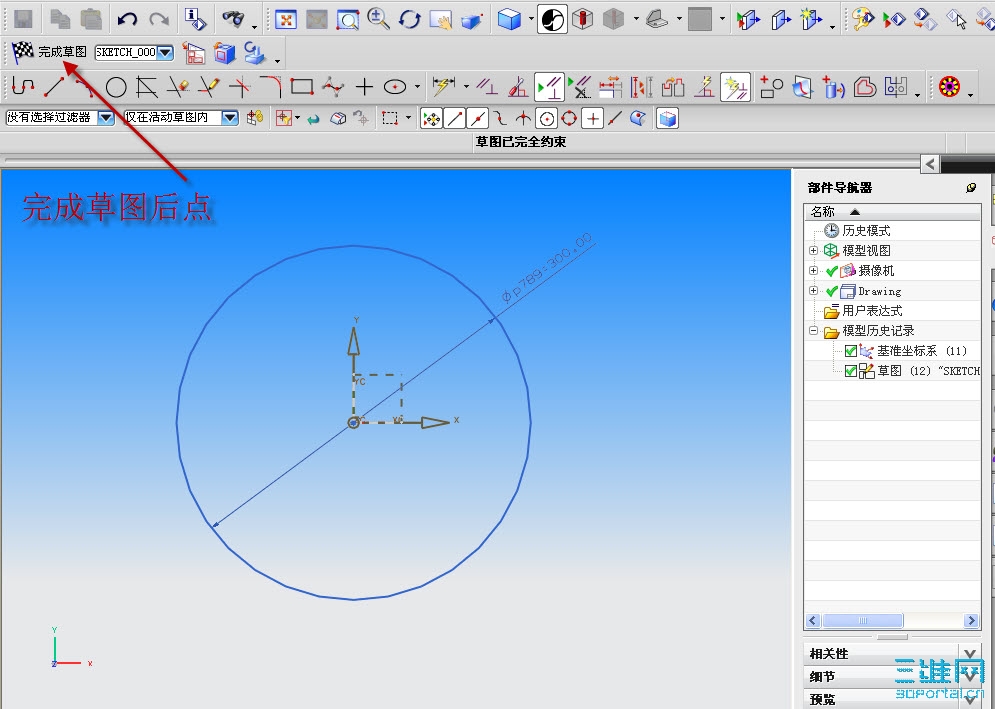Select the Profile curve tool
Viewport: 995px width, 709px height.
pyautogui.click(x=23, y=86)
